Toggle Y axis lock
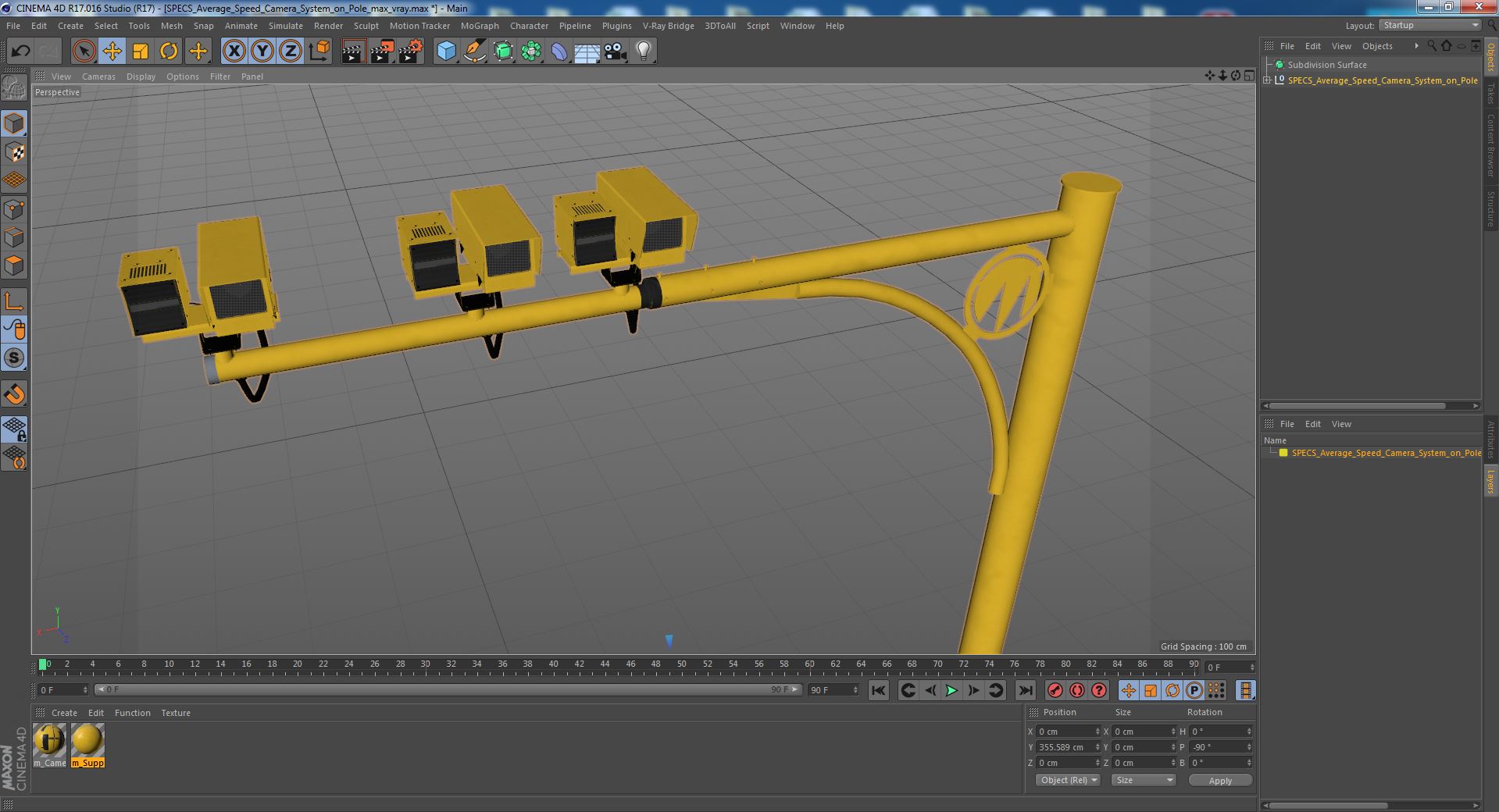Image resolution: width=1499 pixels, height=812 pixels. click(x=262, y=52)
